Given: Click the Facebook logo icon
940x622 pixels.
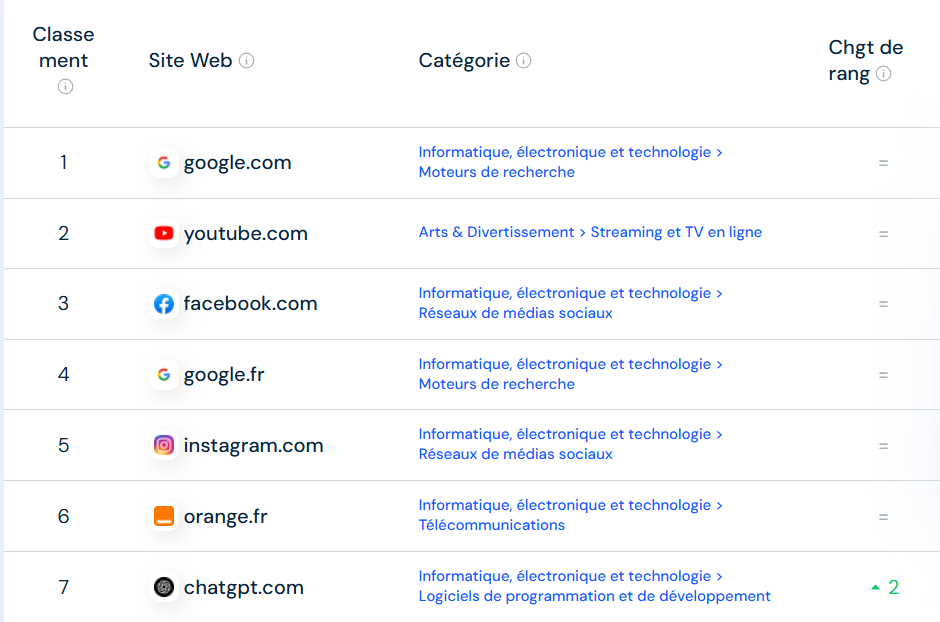Looking at the screenshot, I should [x=164, y=304].
